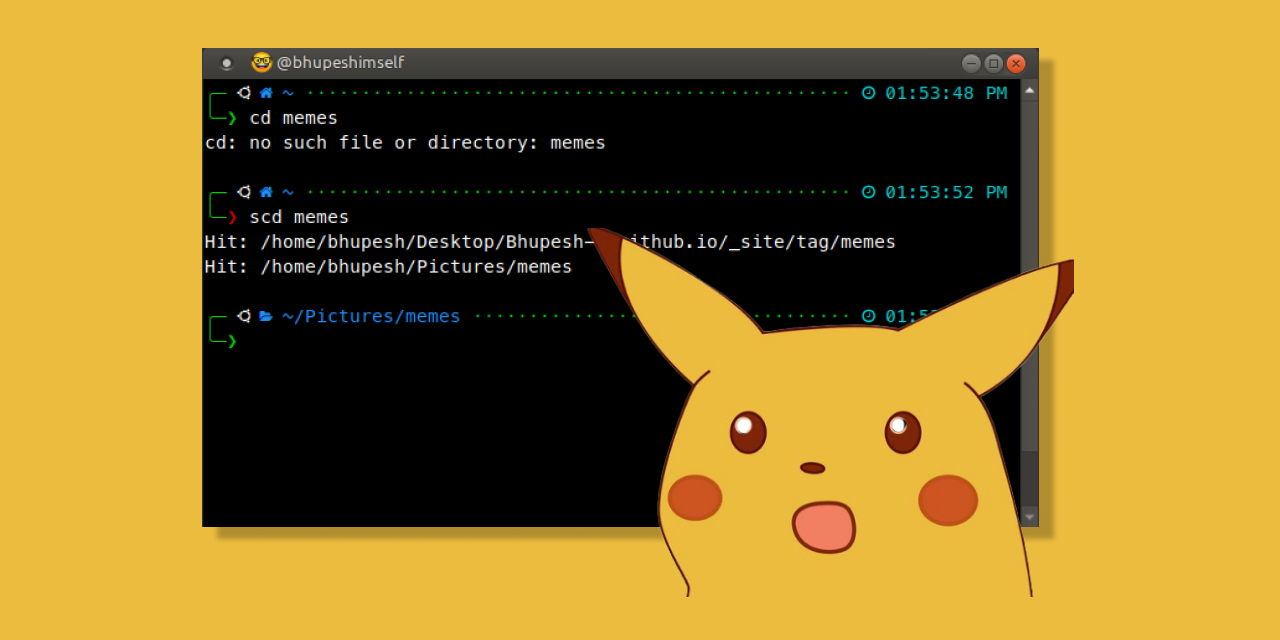Viewport: 1280px width, 640px height.
Task: Click the vertical scrollbar thumb
Action: pyautogui.click(x=1029, y=275)
